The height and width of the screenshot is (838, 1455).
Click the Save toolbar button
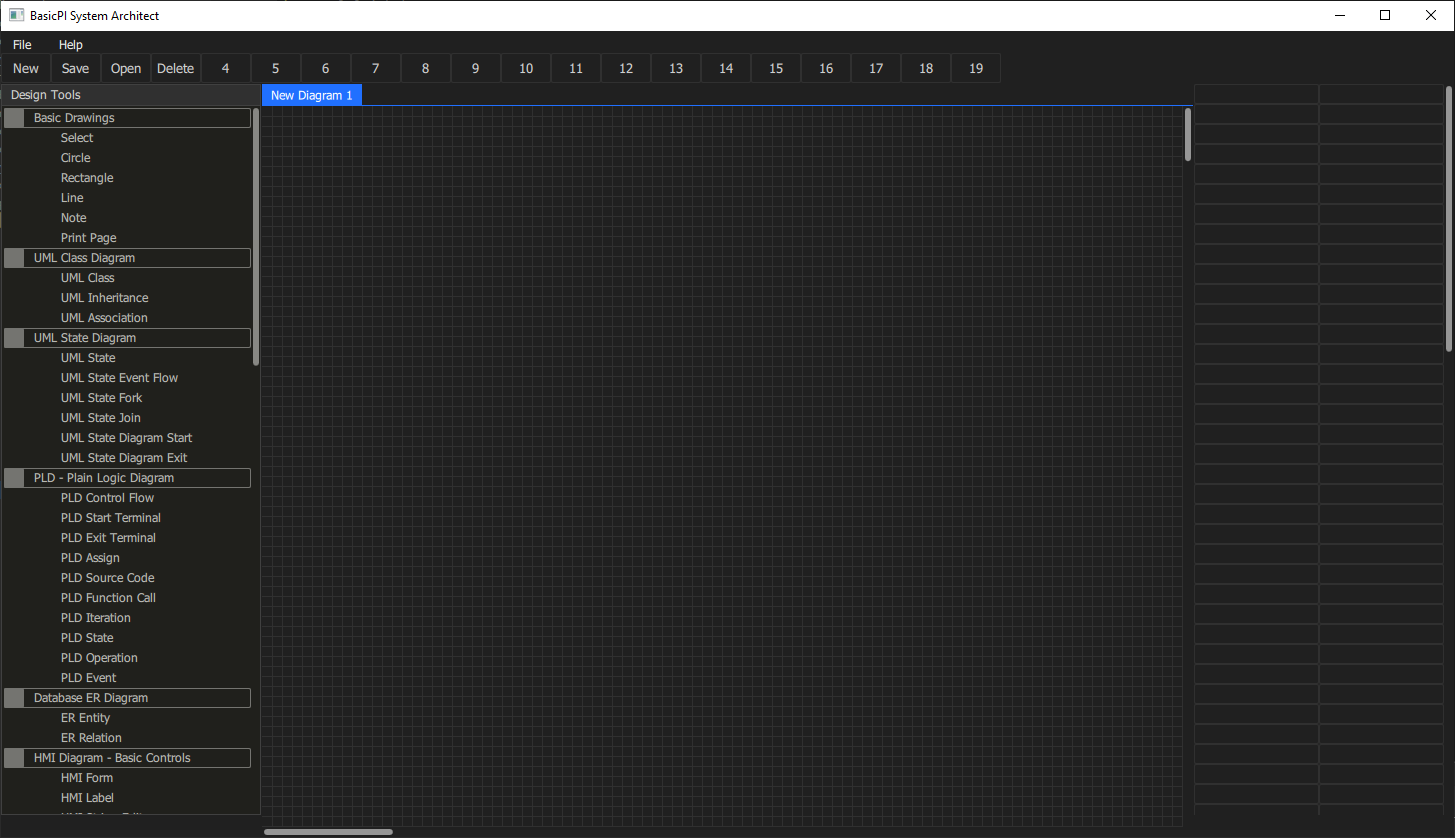76,68
